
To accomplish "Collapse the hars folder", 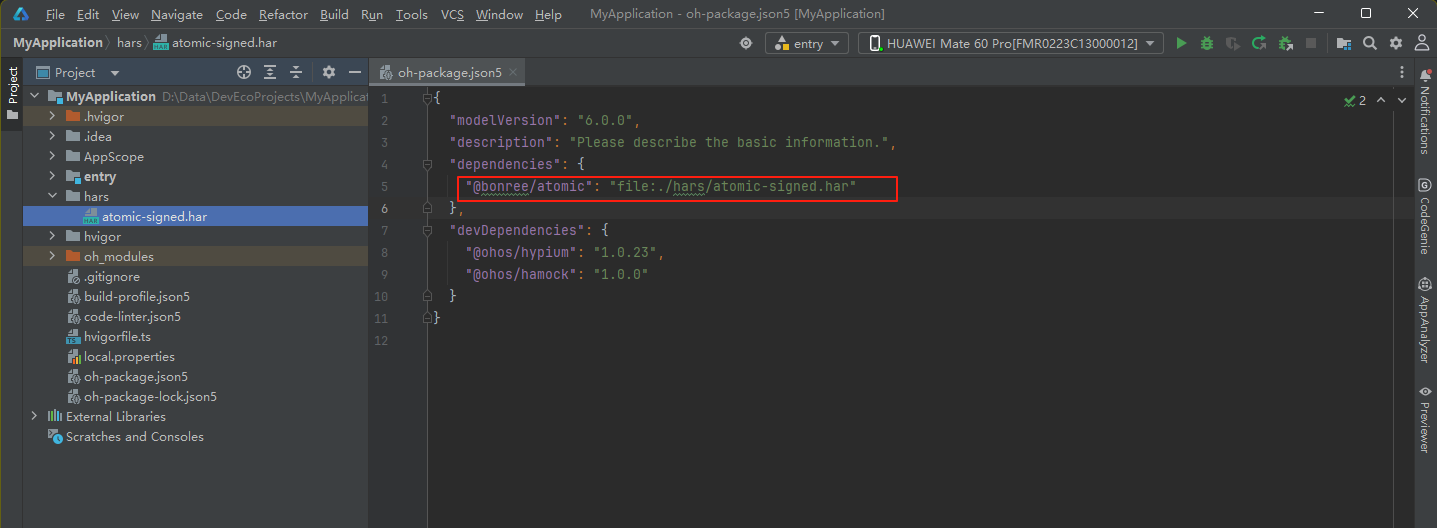I will point(52,197).
